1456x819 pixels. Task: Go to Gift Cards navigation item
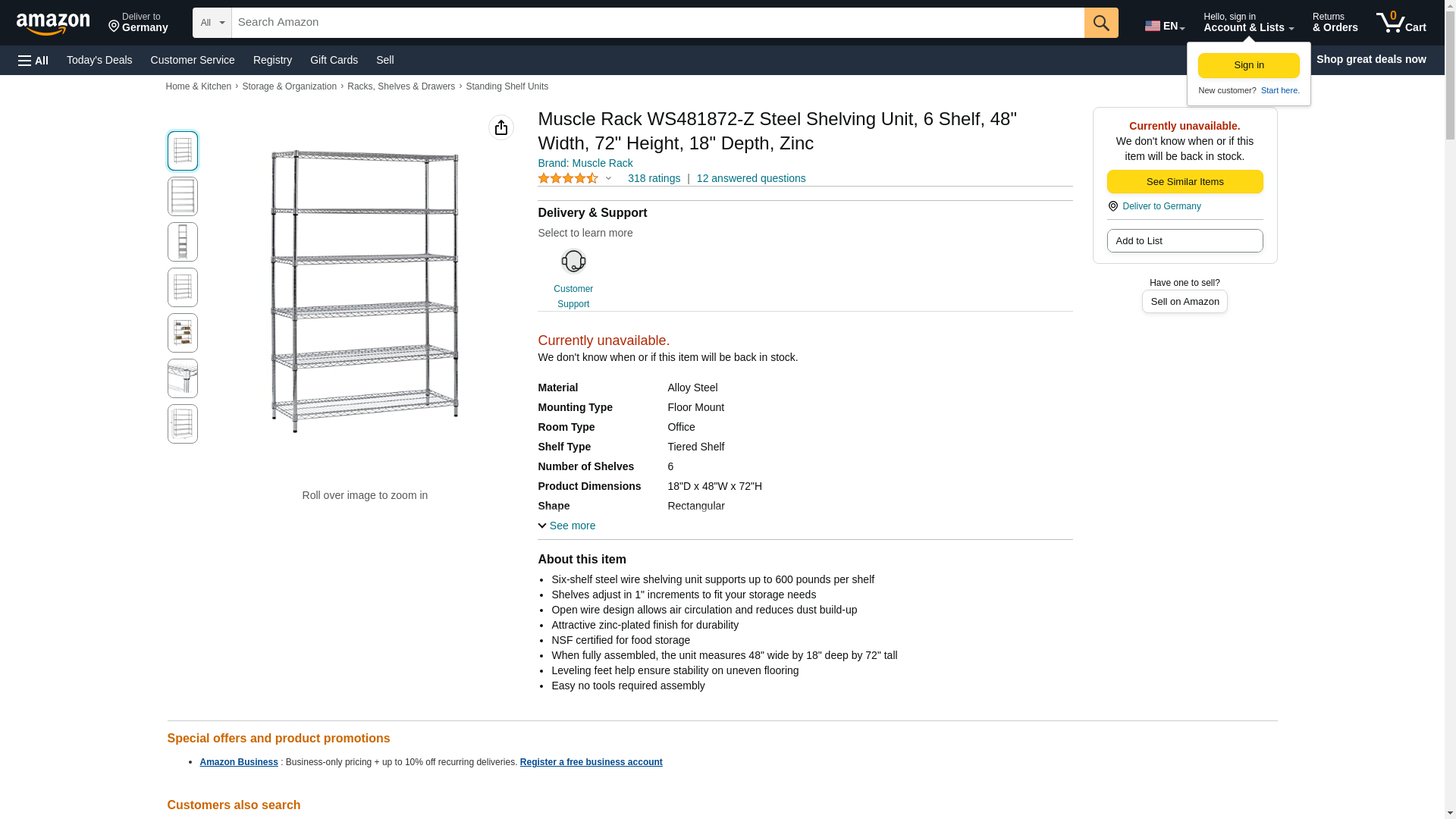pyautogui.click(x=334, y=60)
